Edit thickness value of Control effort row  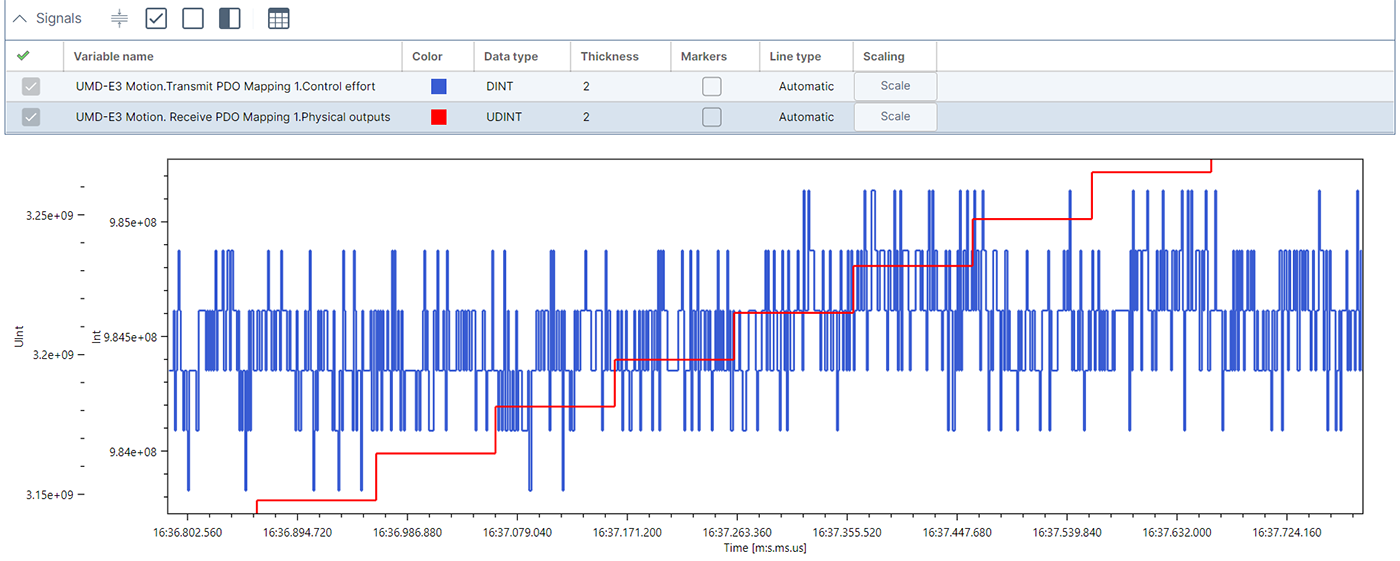coord(587,87)
